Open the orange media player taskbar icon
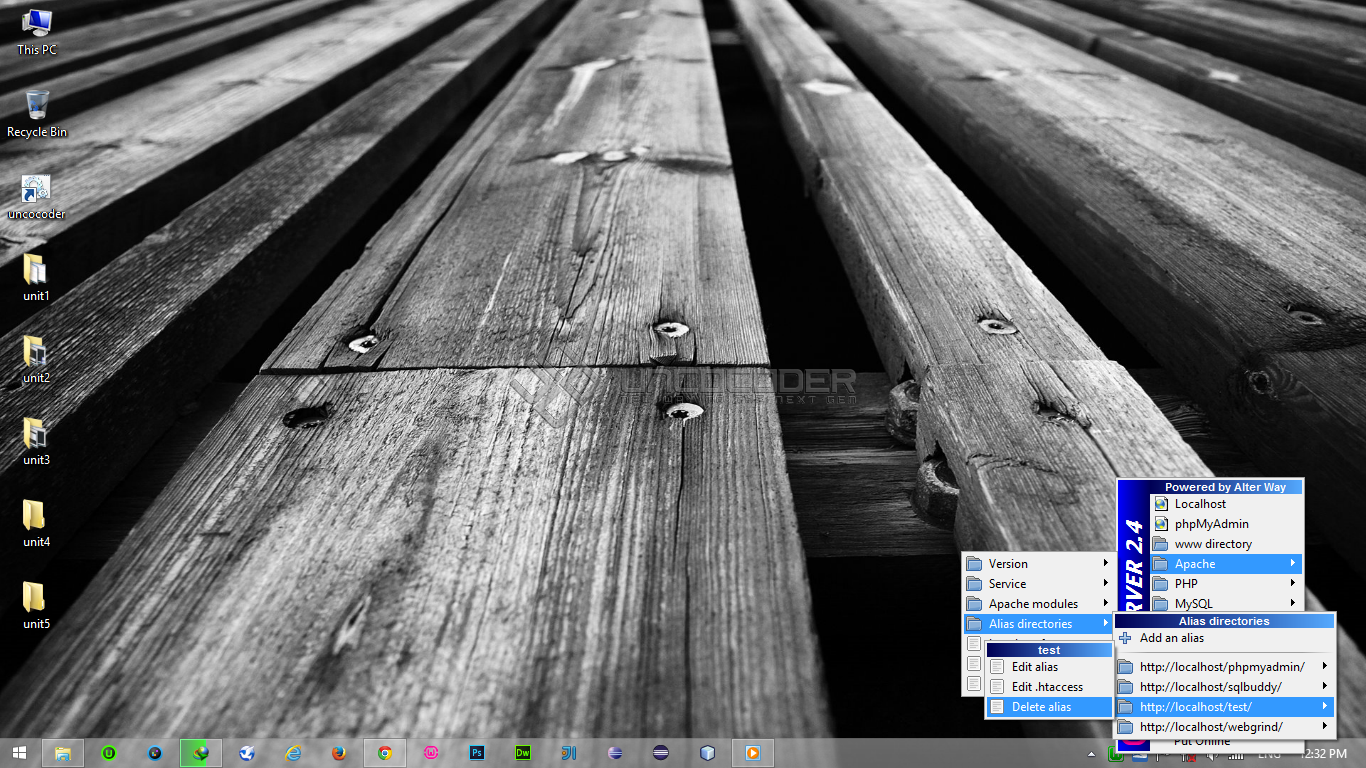The image size is (1366, 768). point(753,753)
